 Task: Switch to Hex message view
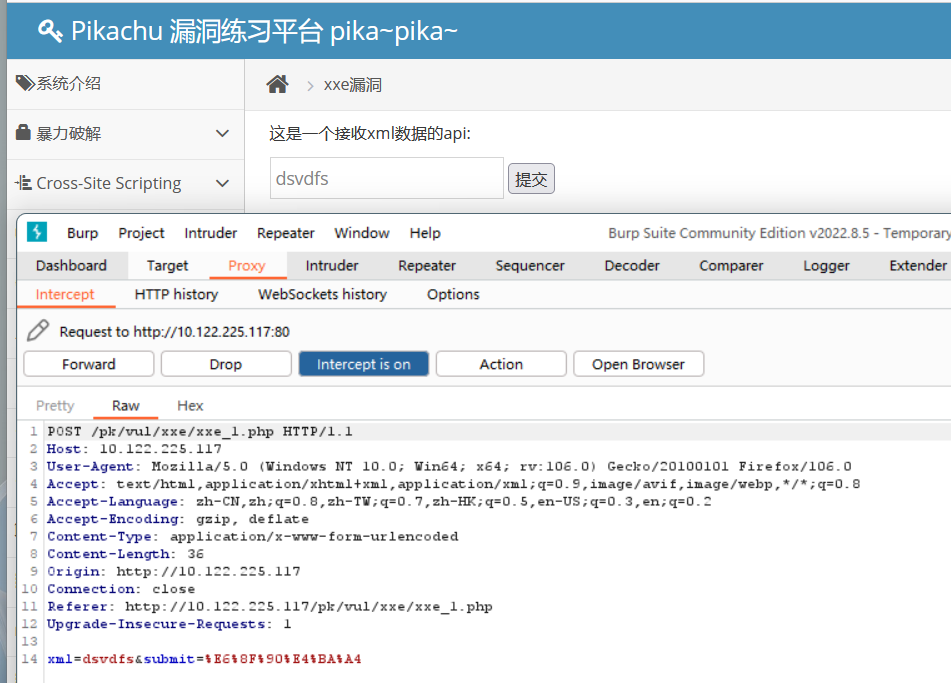pos(190,406)
